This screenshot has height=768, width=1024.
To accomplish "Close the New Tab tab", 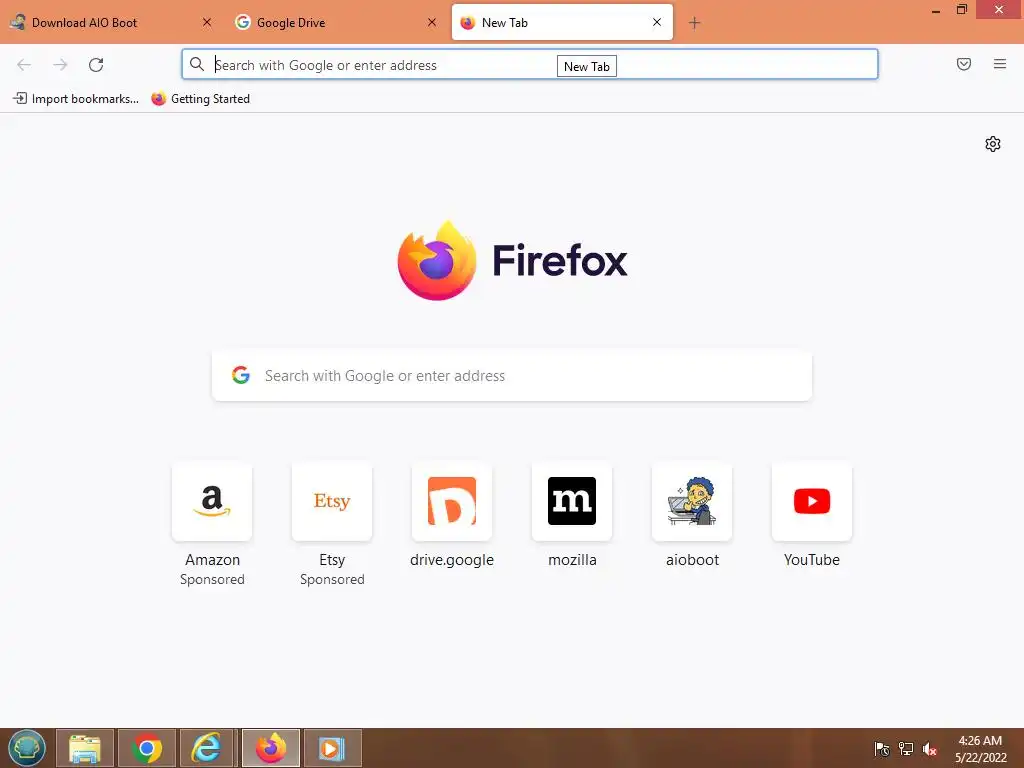I will (x=657, y=22).
